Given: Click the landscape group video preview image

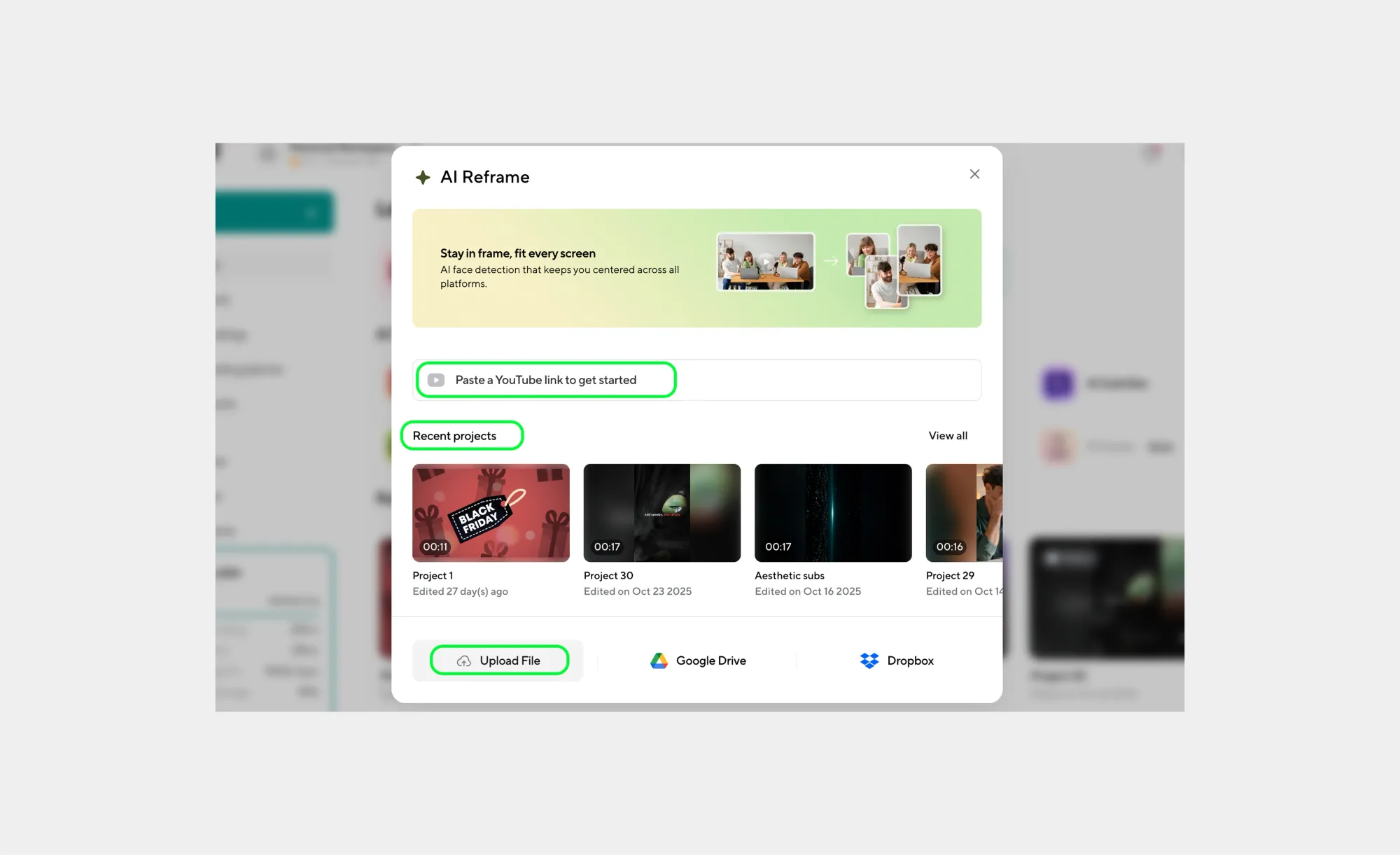Looking at the screenshot, I should [765, 262].
